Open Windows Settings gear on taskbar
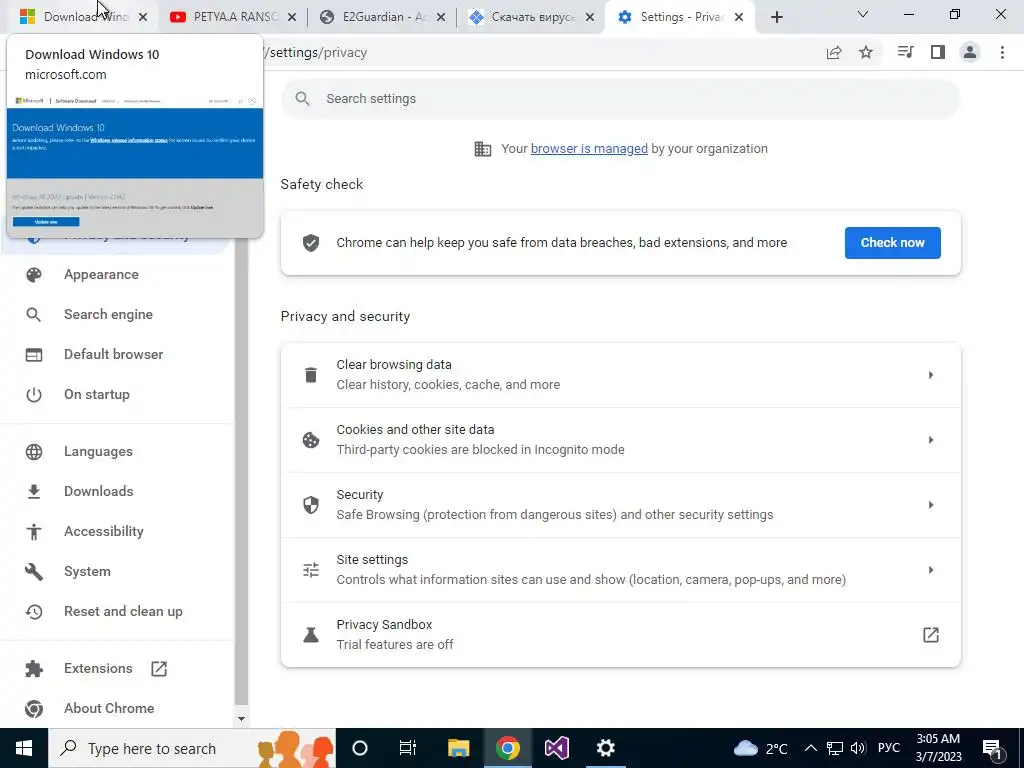 (605, 748)
